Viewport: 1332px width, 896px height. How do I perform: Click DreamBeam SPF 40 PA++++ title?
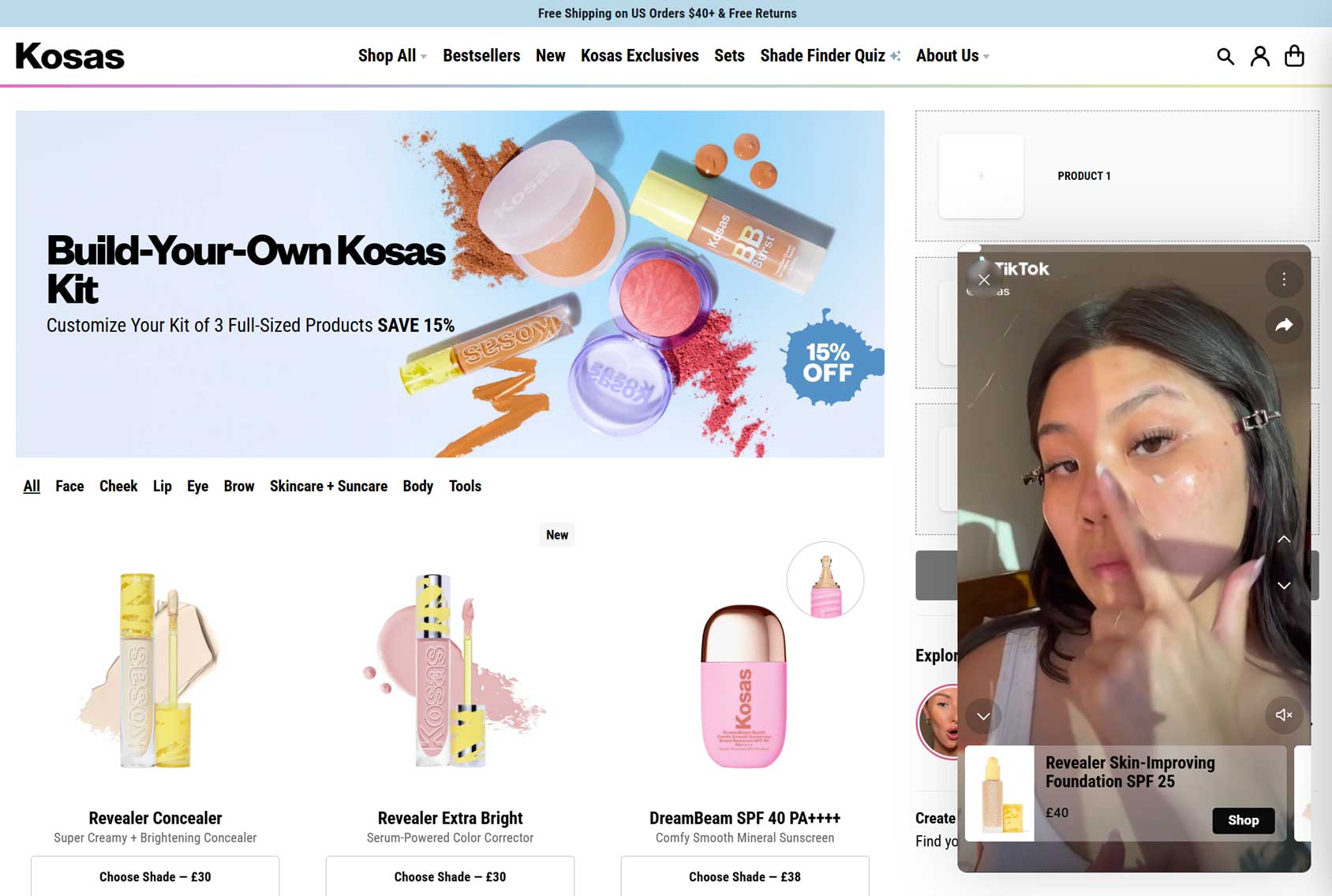[745, 818]
